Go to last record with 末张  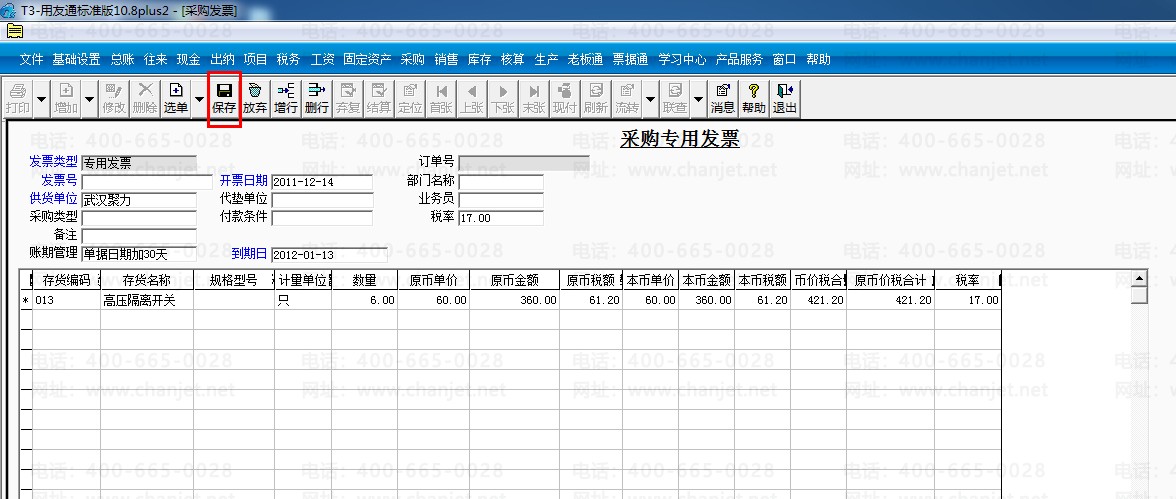(534, 98)
